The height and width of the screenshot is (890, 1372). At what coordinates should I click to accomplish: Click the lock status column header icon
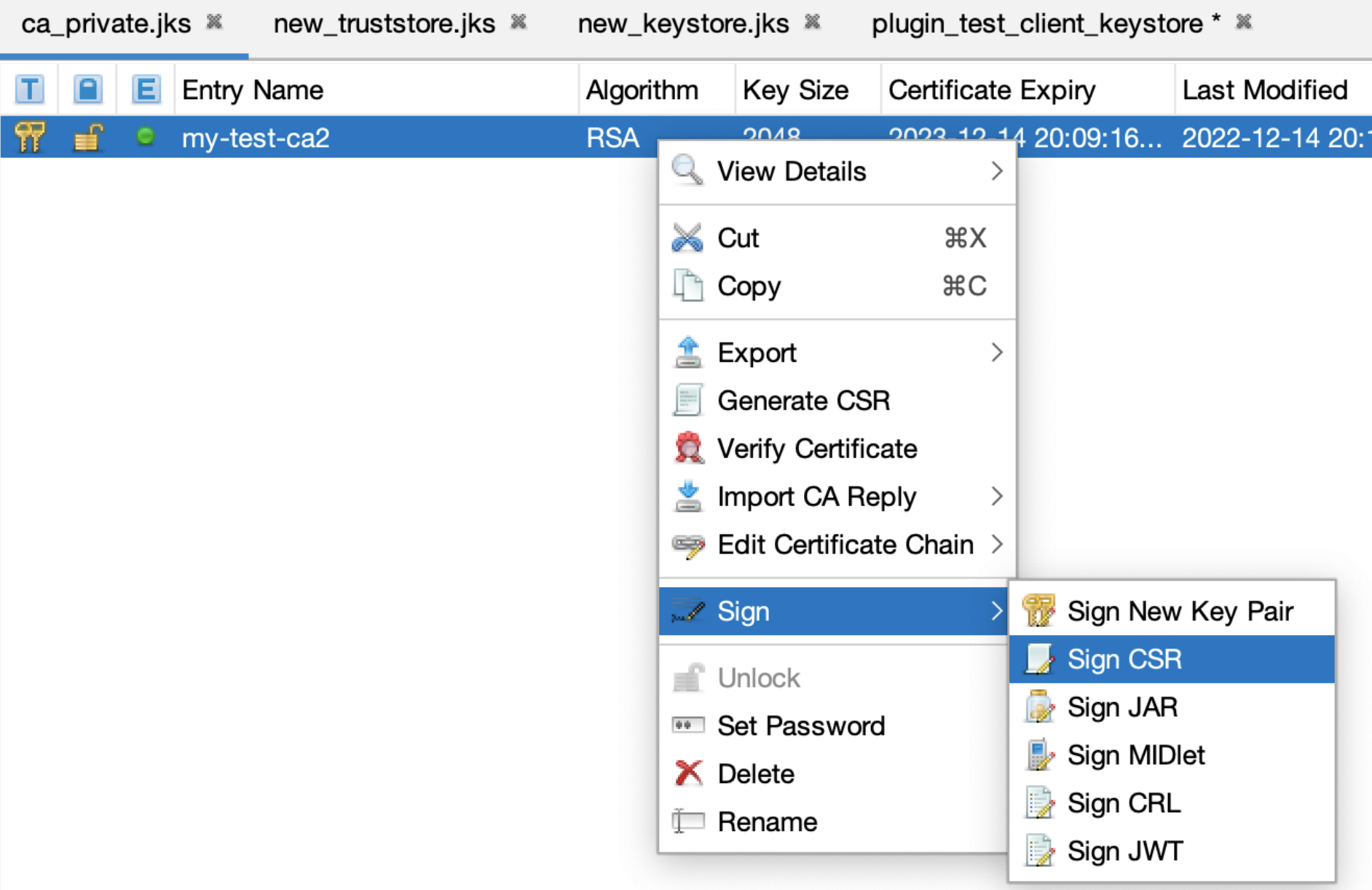[x=87, y=90]
